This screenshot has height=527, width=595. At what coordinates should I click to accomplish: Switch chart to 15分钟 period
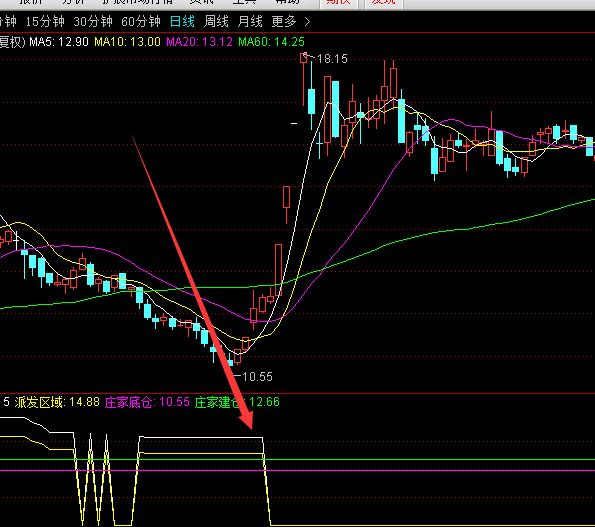(x=45, y=21)
